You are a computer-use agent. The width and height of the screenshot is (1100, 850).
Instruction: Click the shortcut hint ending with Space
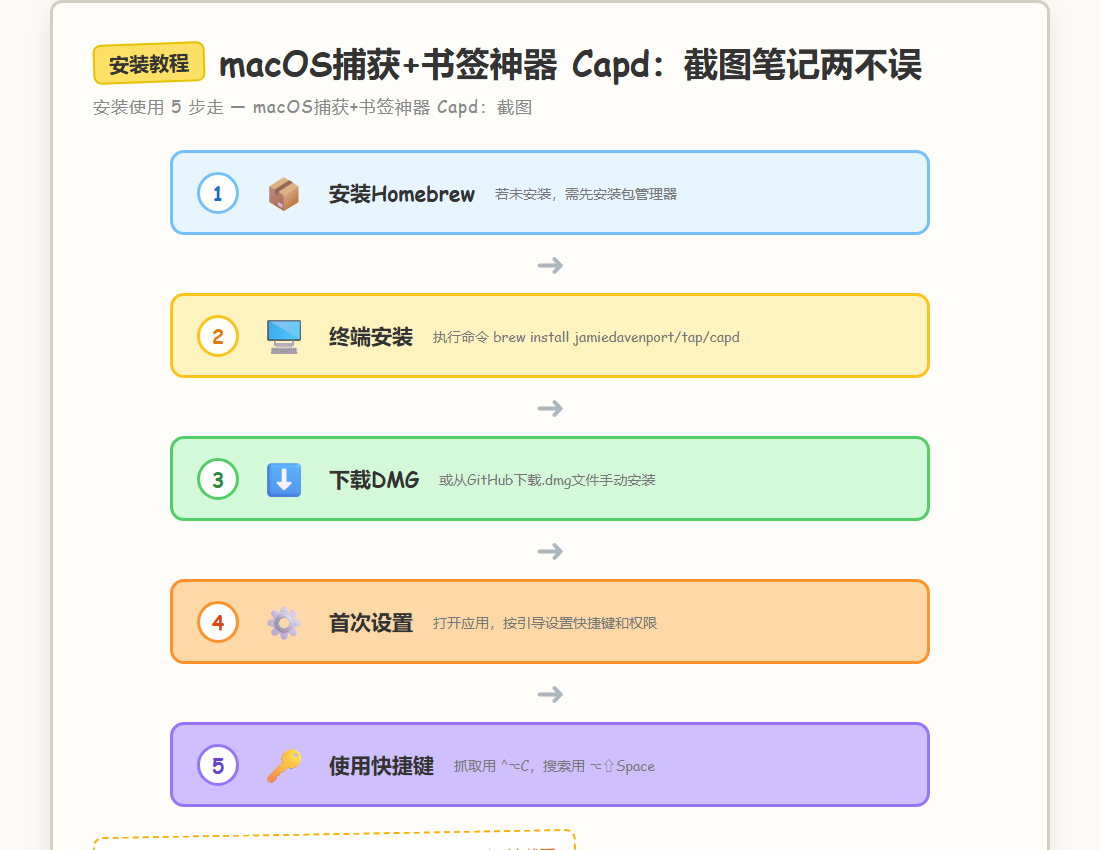click(x=554, y=767)
